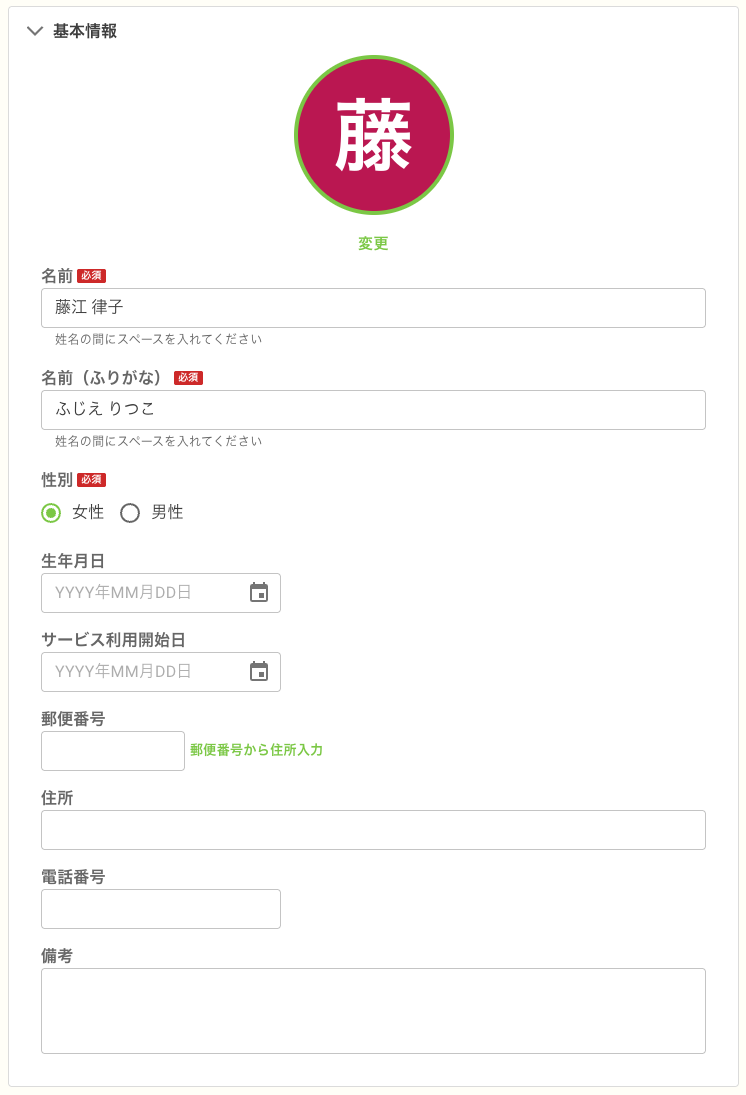
Task: Select the text 藤江 律子 in the name field
Action: [x=91, y=308]
